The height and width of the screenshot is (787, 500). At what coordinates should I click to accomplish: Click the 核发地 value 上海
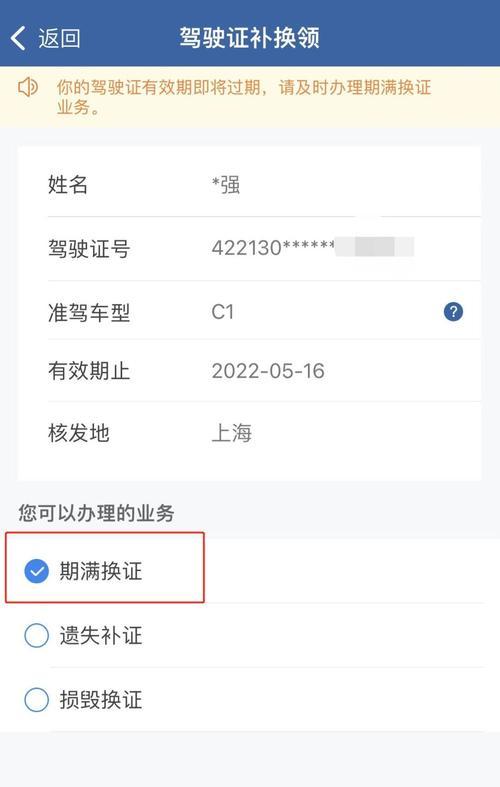click(232, 433)
